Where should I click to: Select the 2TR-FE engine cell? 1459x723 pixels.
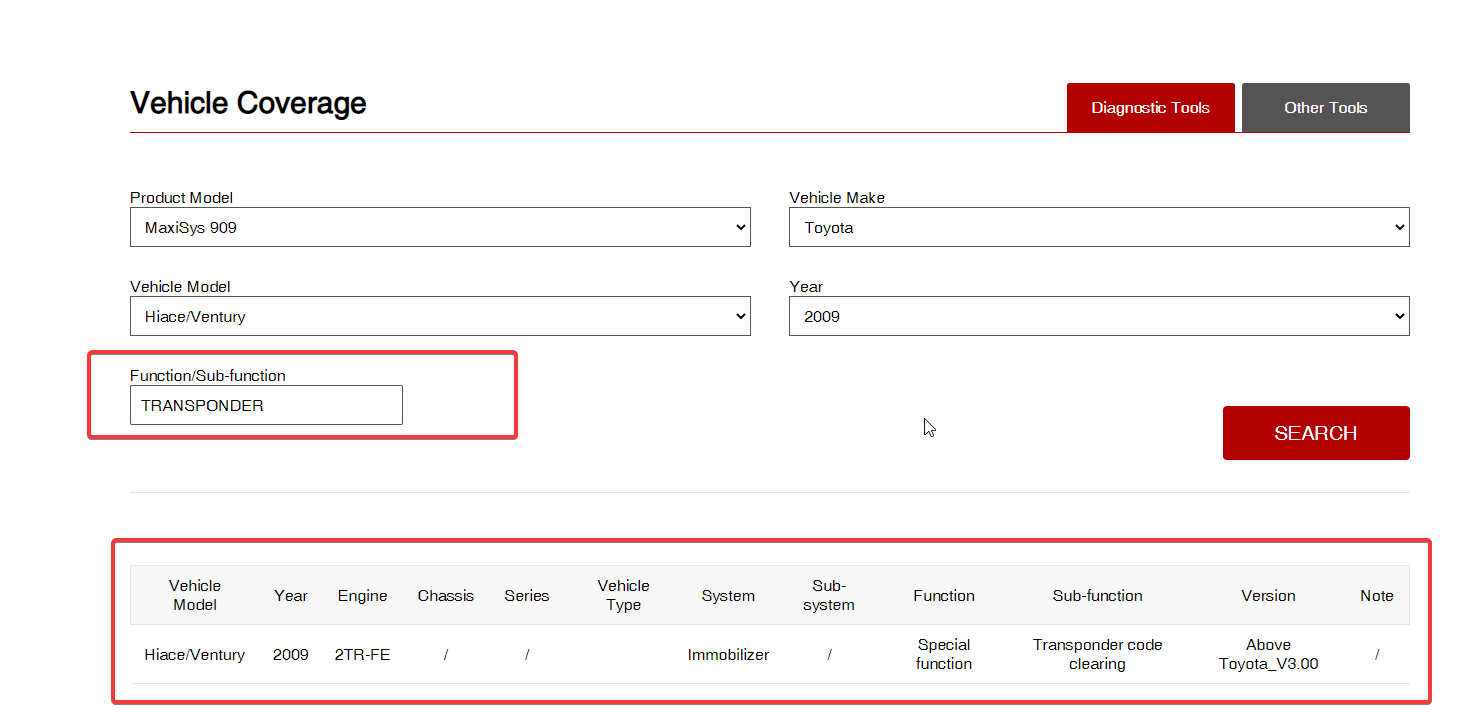tap(362, 655)
